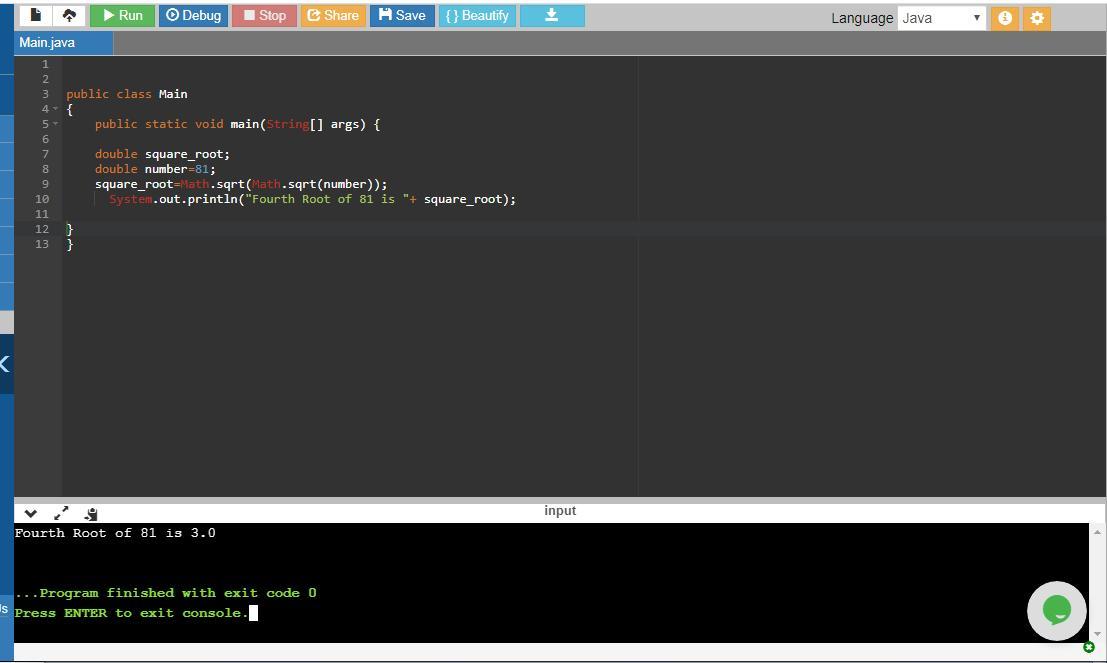1107x663 pixels.
Task: Expand the console to fullscreen
Action: click(61, 513)
